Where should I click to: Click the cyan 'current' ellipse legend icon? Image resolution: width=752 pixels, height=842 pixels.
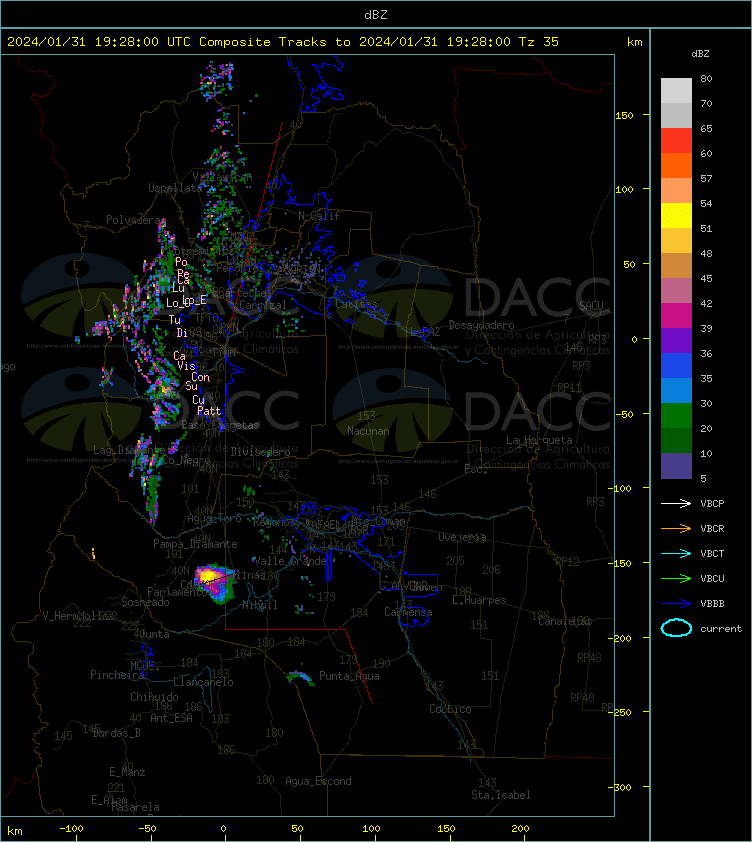pos(676,628)
